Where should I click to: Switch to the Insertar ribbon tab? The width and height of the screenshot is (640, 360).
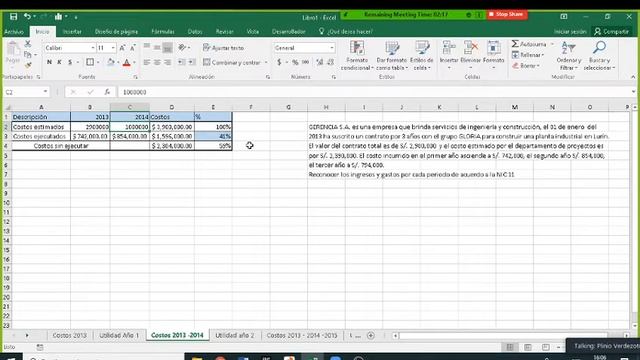[x=72, y=31]
